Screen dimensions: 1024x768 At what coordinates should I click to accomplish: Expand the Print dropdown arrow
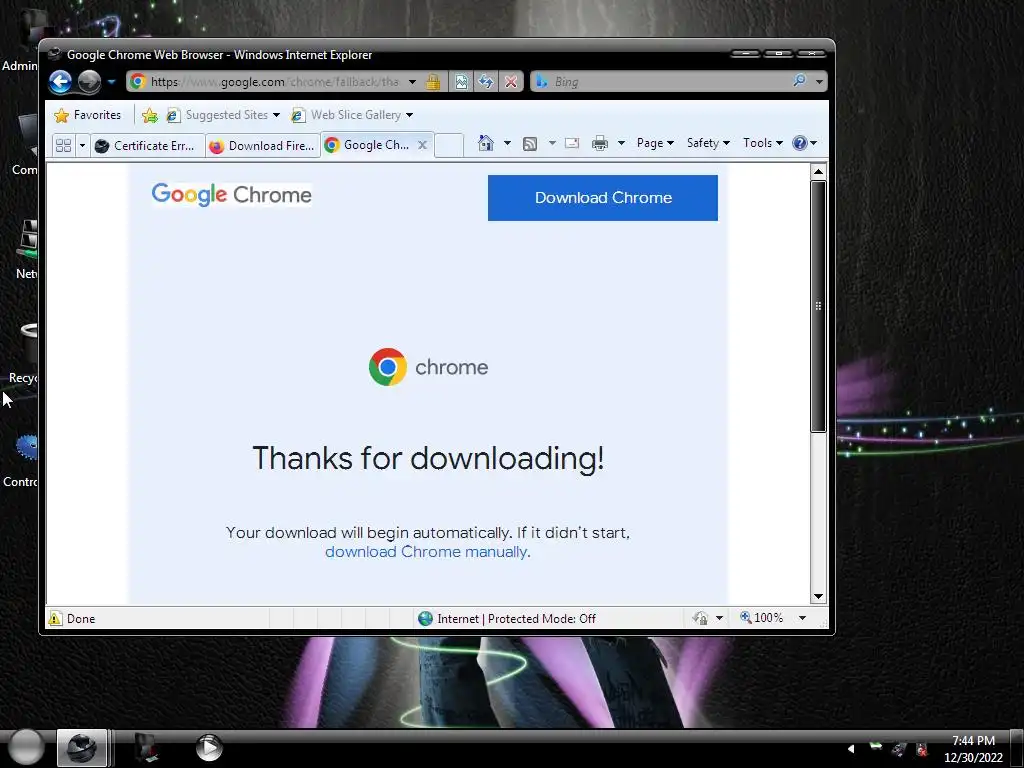coord(621,143)
